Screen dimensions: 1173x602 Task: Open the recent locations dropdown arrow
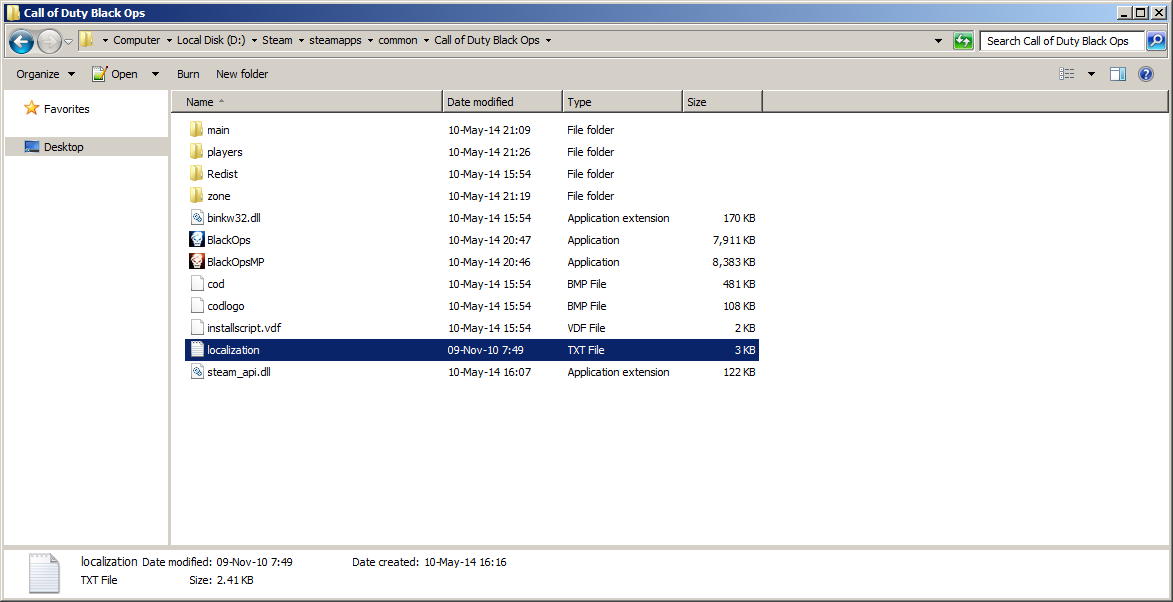[x=69, y=41]
